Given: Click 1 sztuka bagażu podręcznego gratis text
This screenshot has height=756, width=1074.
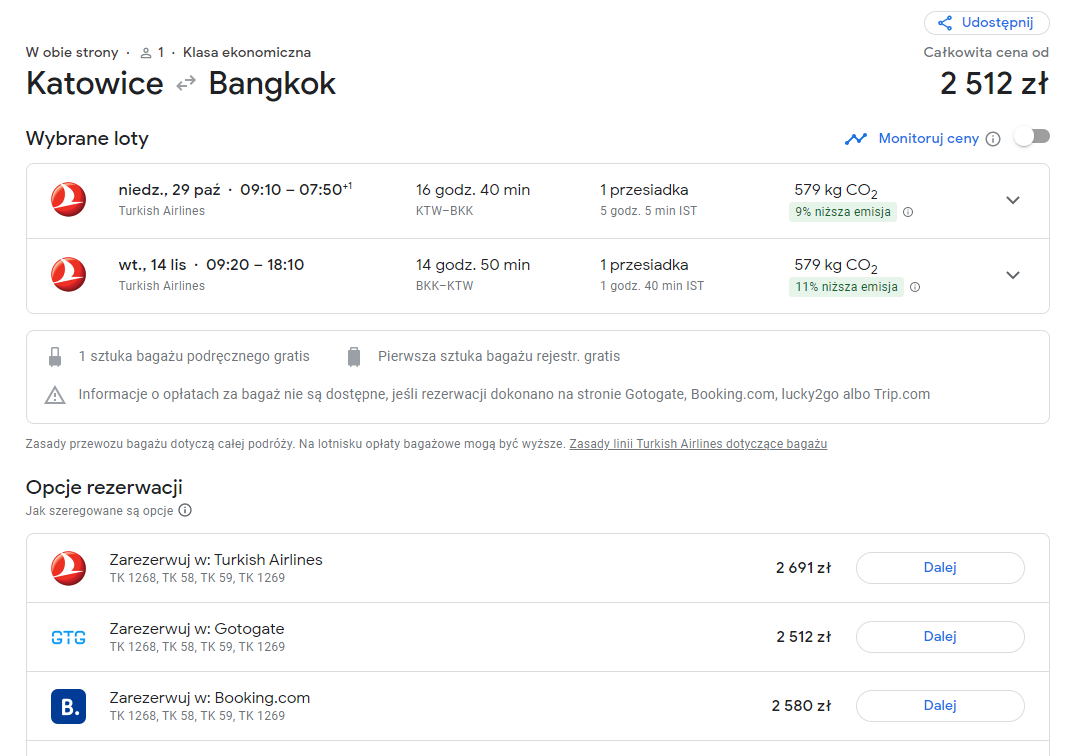Looking at the screenshot, I should (194, 356).
